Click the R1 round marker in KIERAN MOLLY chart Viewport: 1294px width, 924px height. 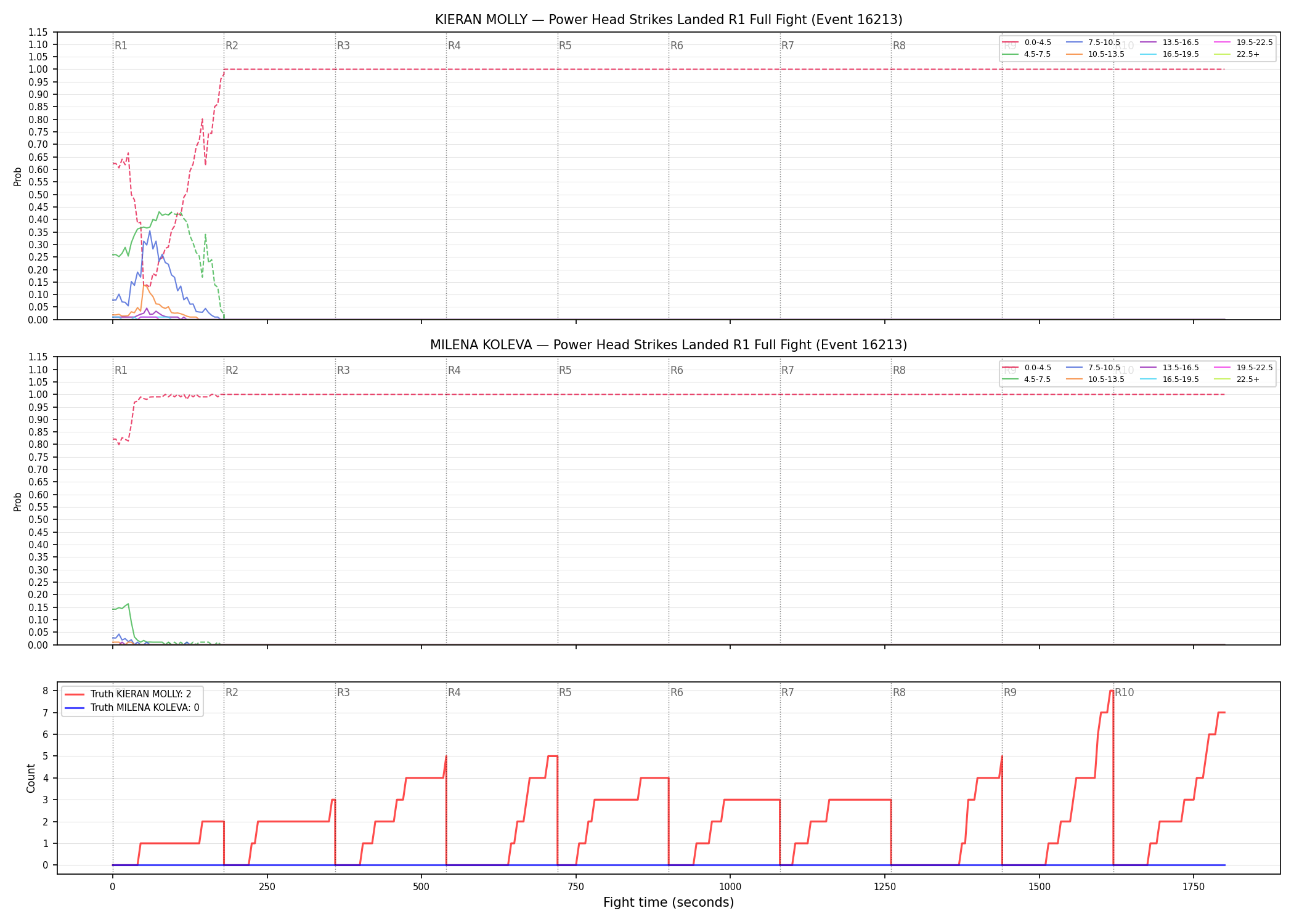[x=121, y=46]
